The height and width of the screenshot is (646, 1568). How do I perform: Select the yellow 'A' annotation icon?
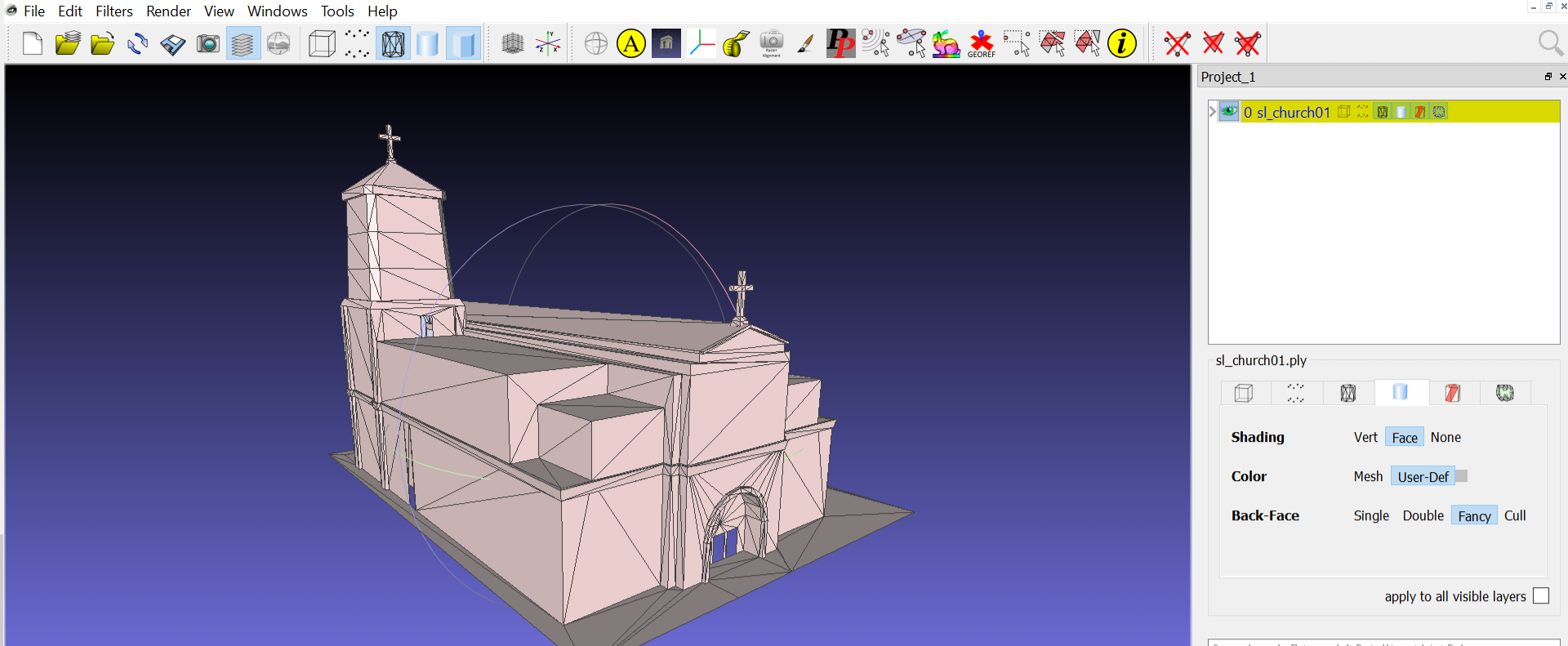pyautogui.click(x=631, y=44)
